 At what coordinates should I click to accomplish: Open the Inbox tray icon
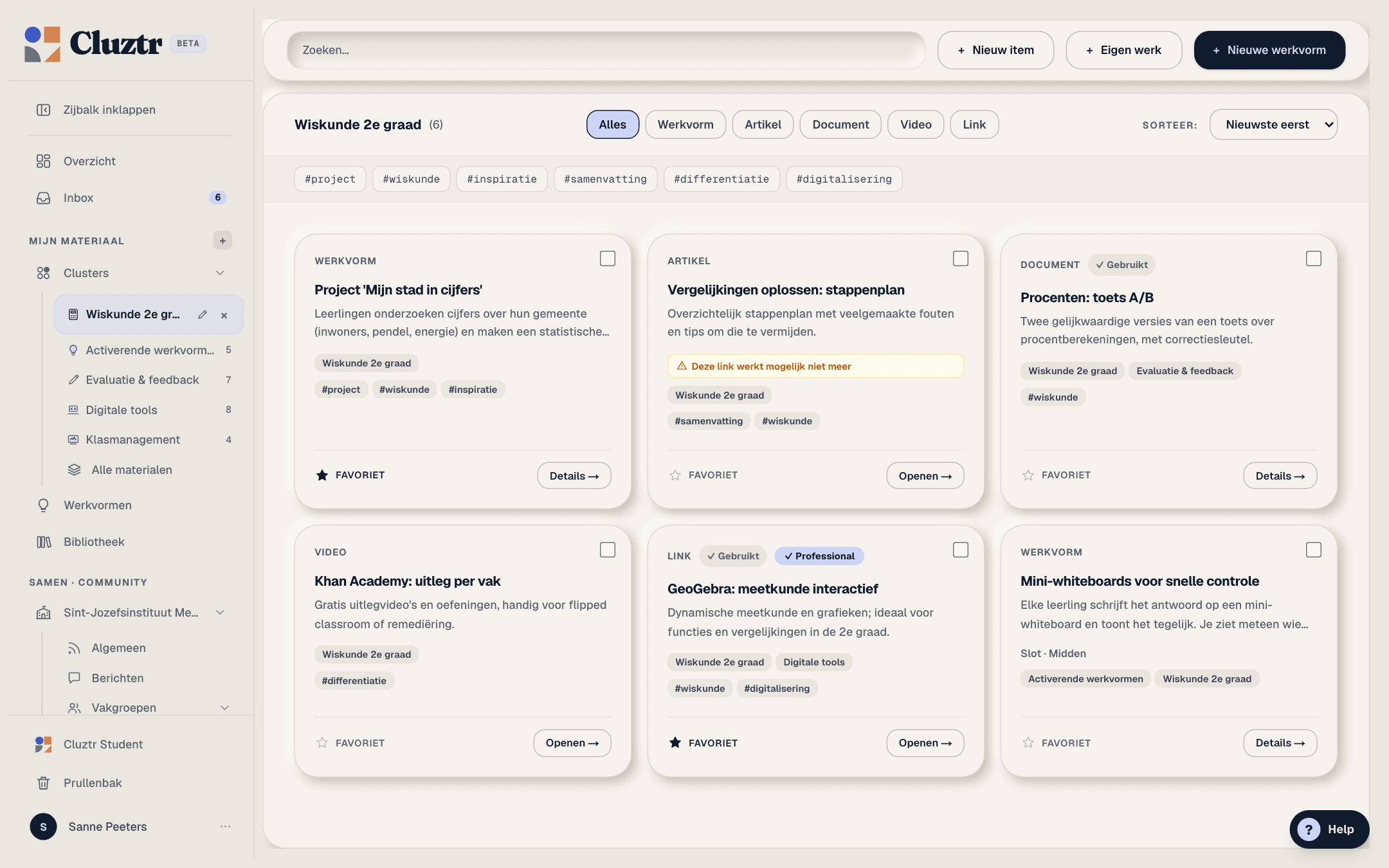43,198
